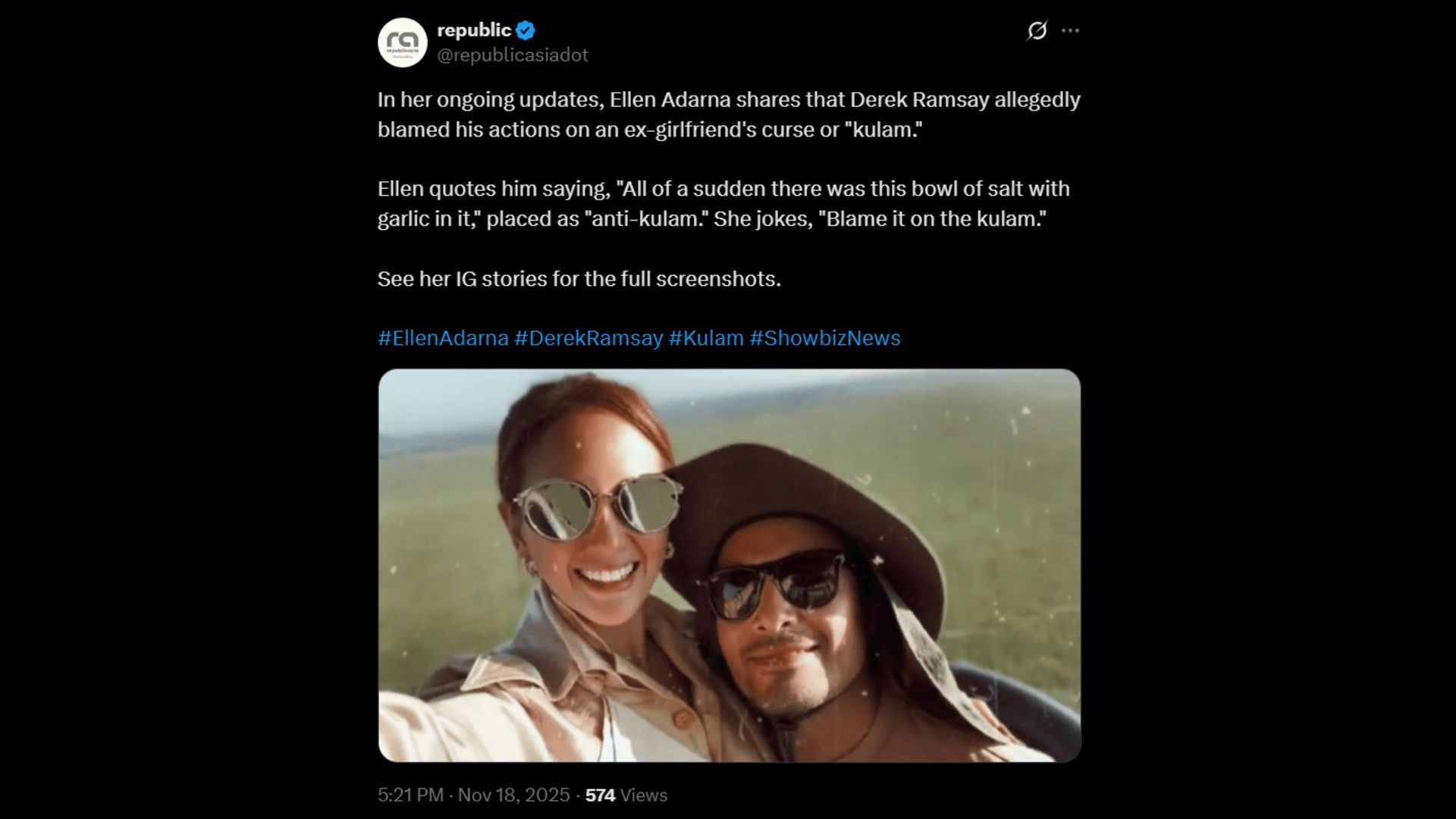Click the woman's smile in the photo

tap(606, 573)
